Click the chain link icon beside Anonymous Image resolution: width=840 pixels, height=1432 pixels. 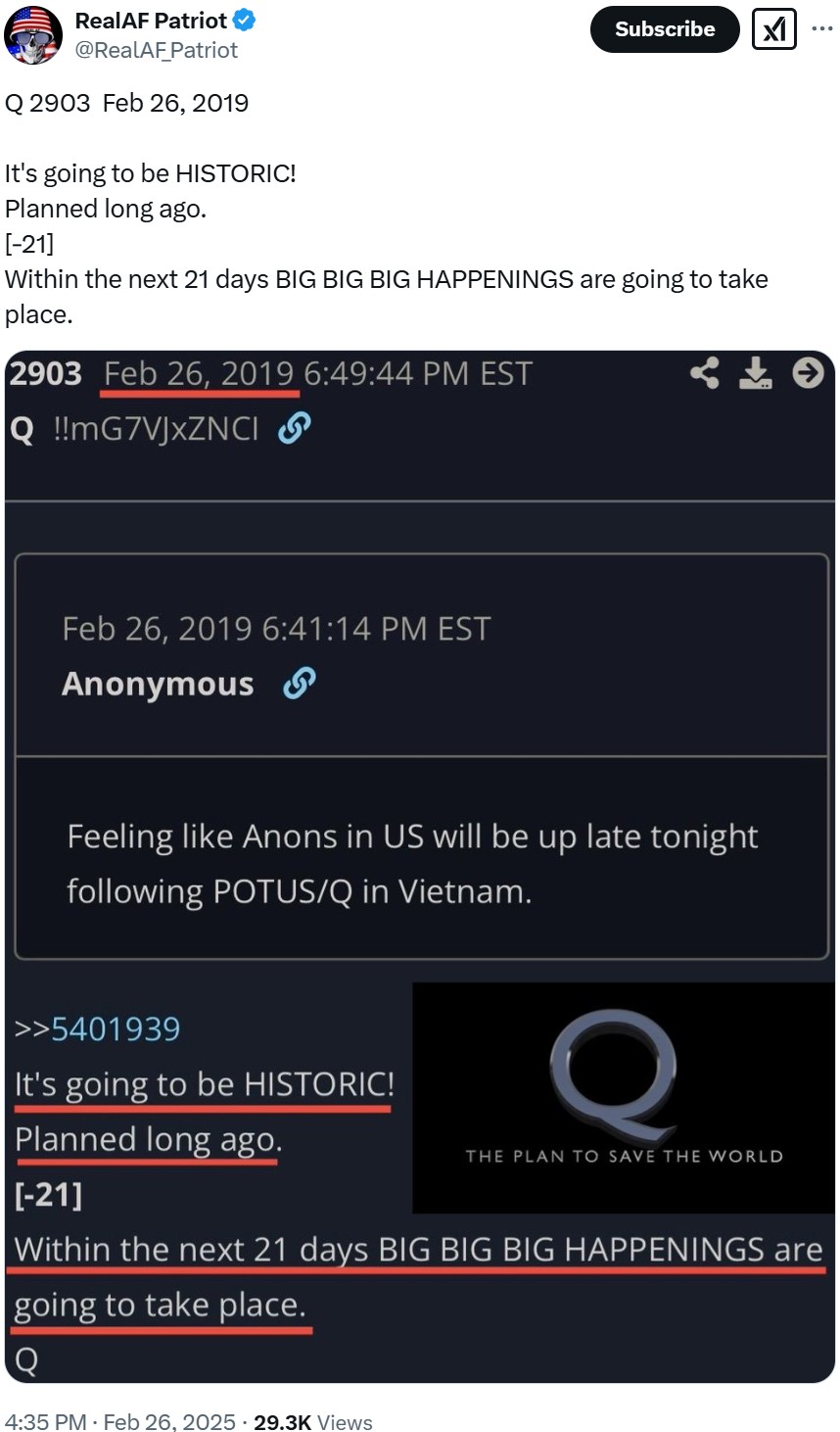point(299,684)
